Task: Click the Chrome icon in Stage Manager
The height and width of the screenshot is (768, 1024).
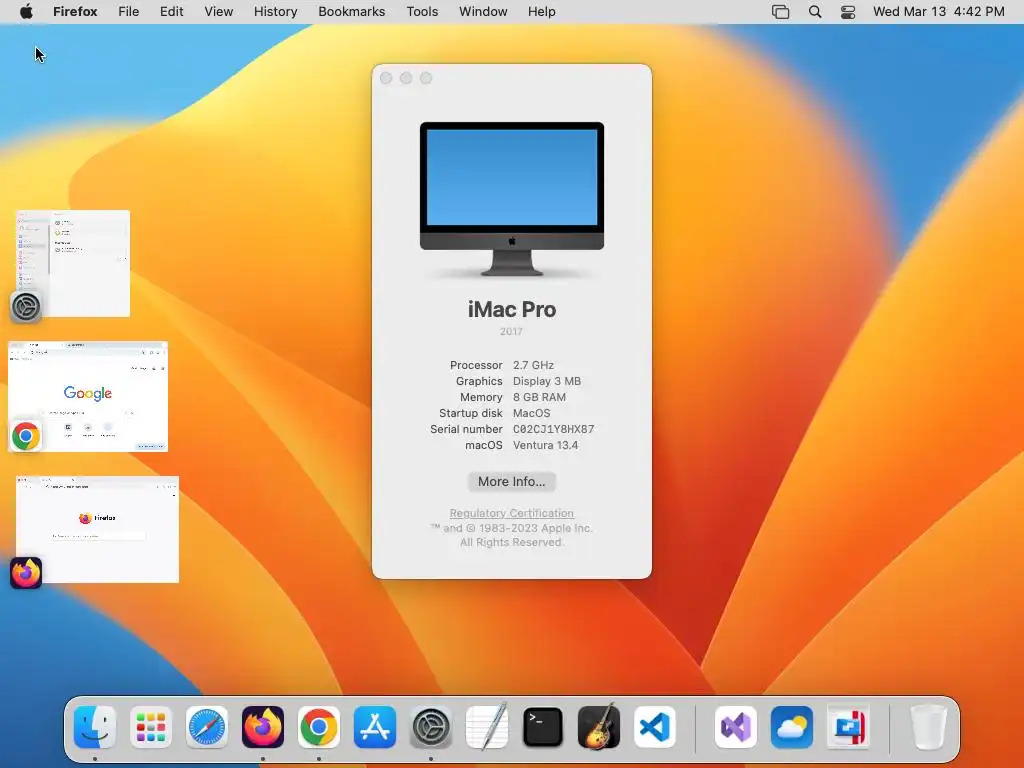Action: coord(26,436)
